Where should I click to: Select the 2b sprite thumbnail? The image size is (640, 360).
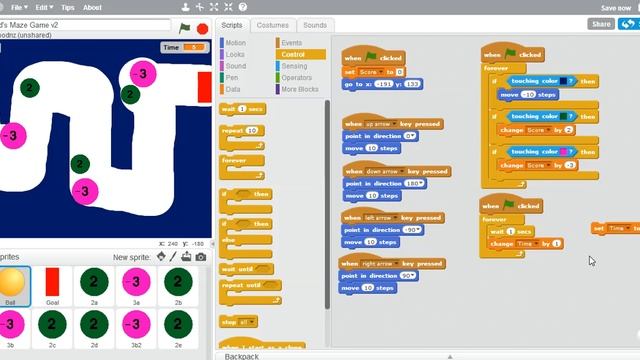(178, 286)
